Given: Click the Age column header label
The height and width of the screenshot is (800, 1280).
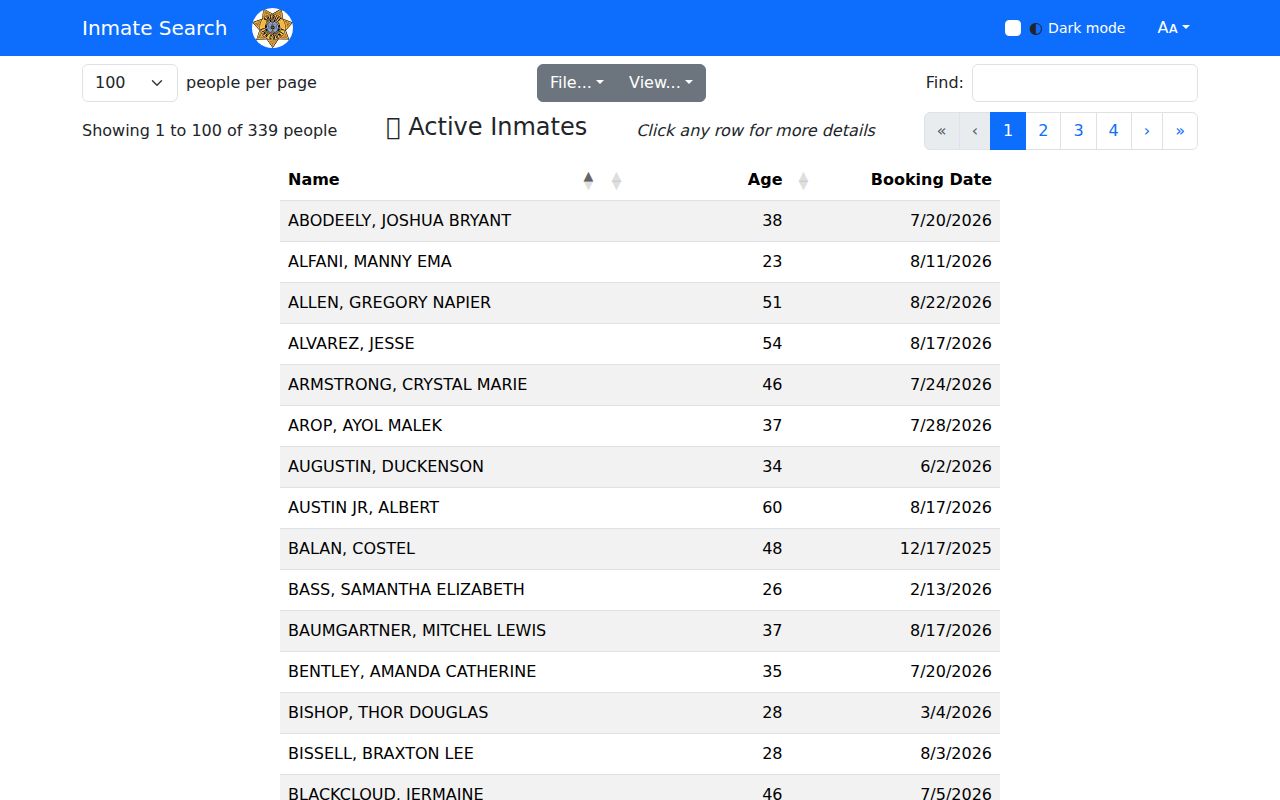Looking at the screenshot, I should [x=765, y=180].
